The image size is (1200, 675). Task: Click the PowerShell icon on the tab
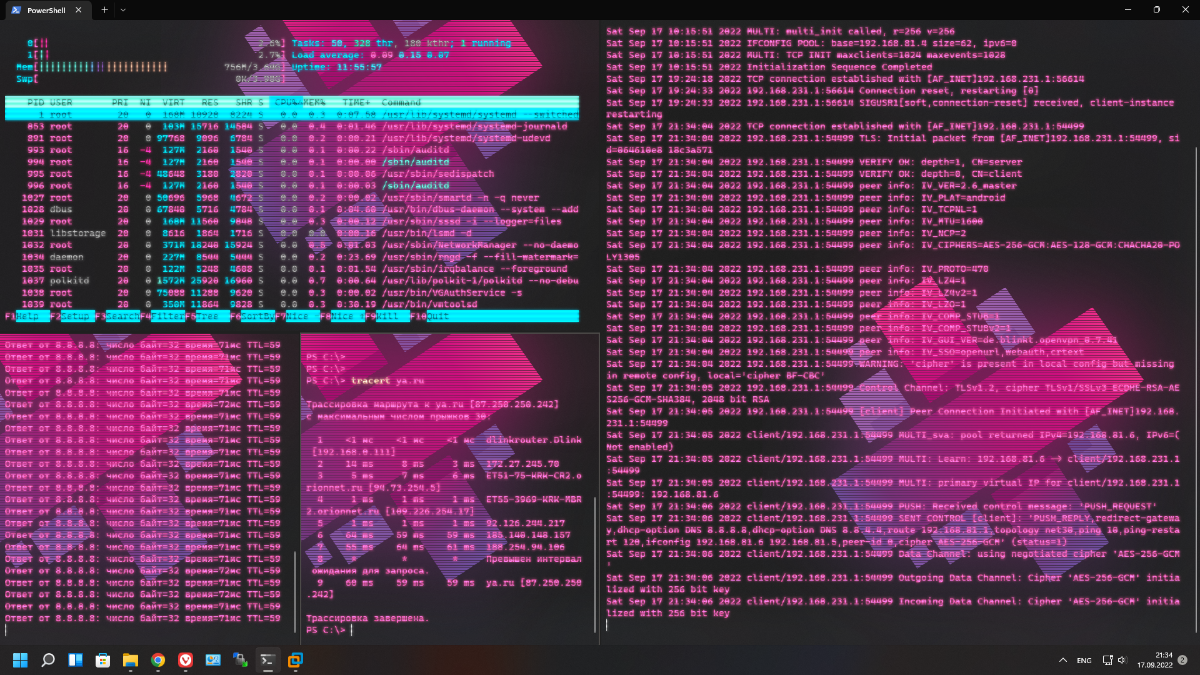(x=17, y=9)
